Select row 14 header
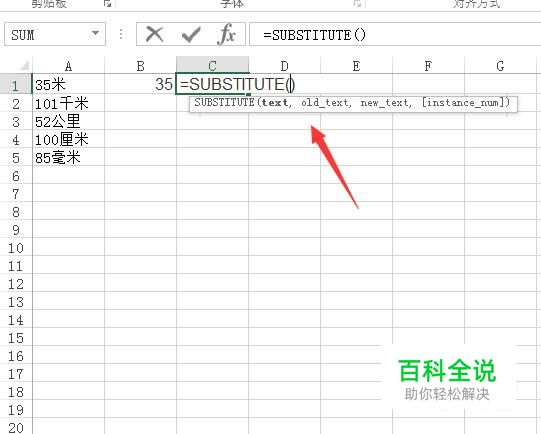Viewport: 541px width, 434px height. click(16, 319)
